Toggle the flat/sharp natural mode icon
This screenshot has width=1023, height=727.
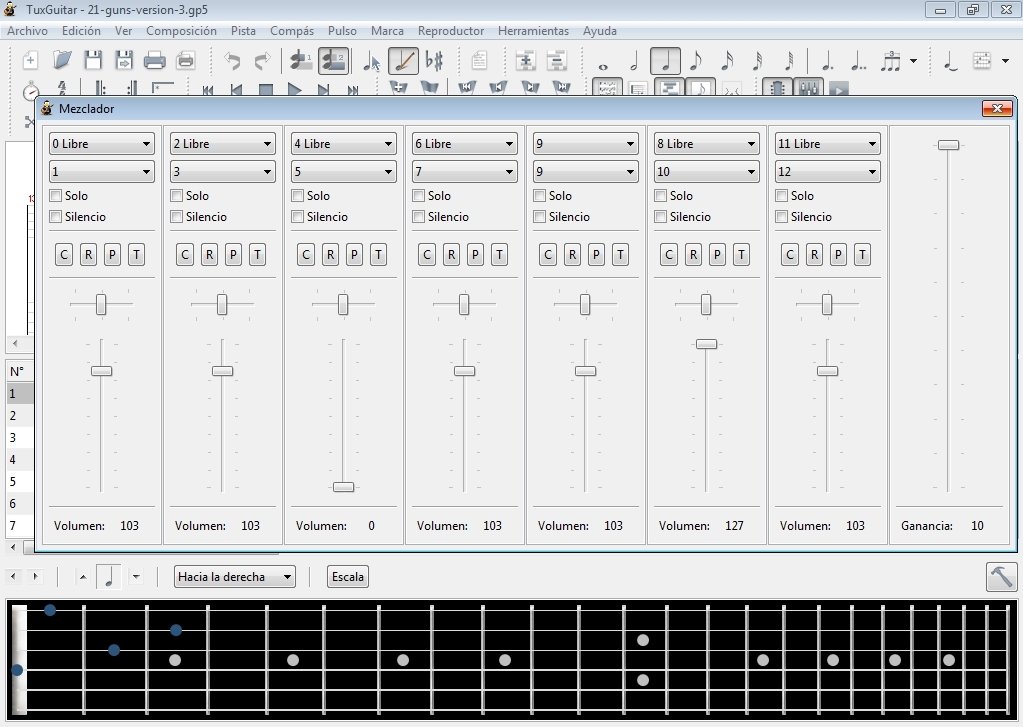coord(434,61)
